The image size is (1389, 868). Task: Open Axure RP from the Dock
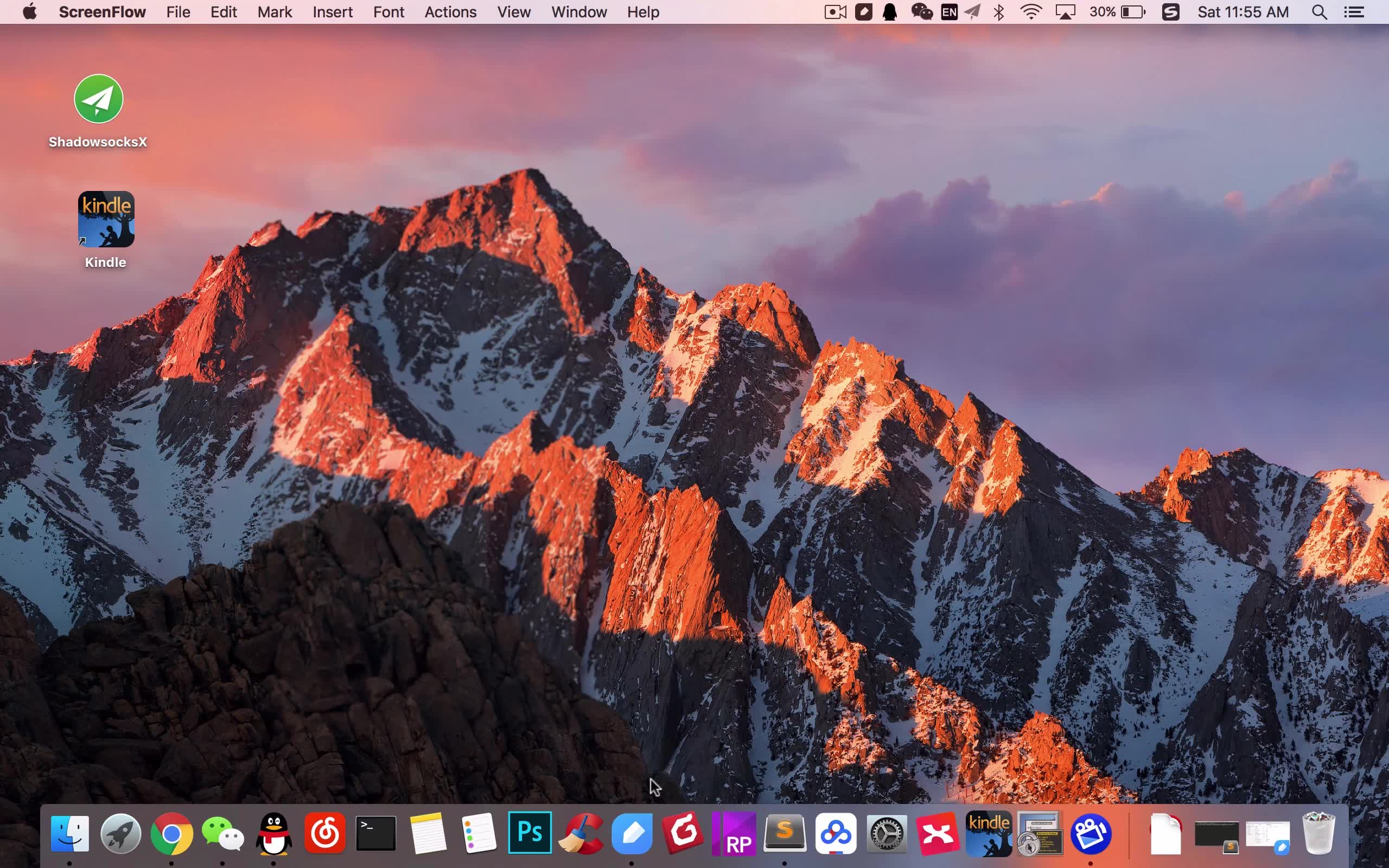click(x=734, y=834)
